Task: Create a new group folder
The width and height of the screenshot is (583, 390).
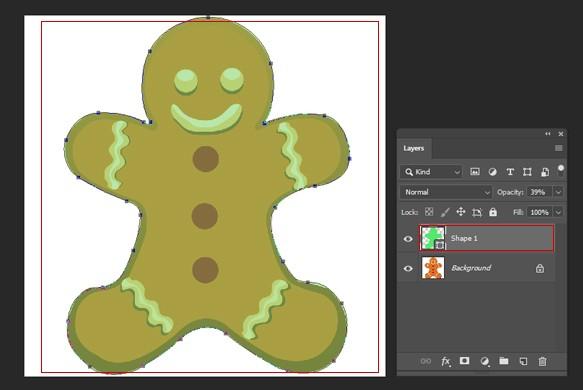Action: pyautogui.click(x=504, y=361)
